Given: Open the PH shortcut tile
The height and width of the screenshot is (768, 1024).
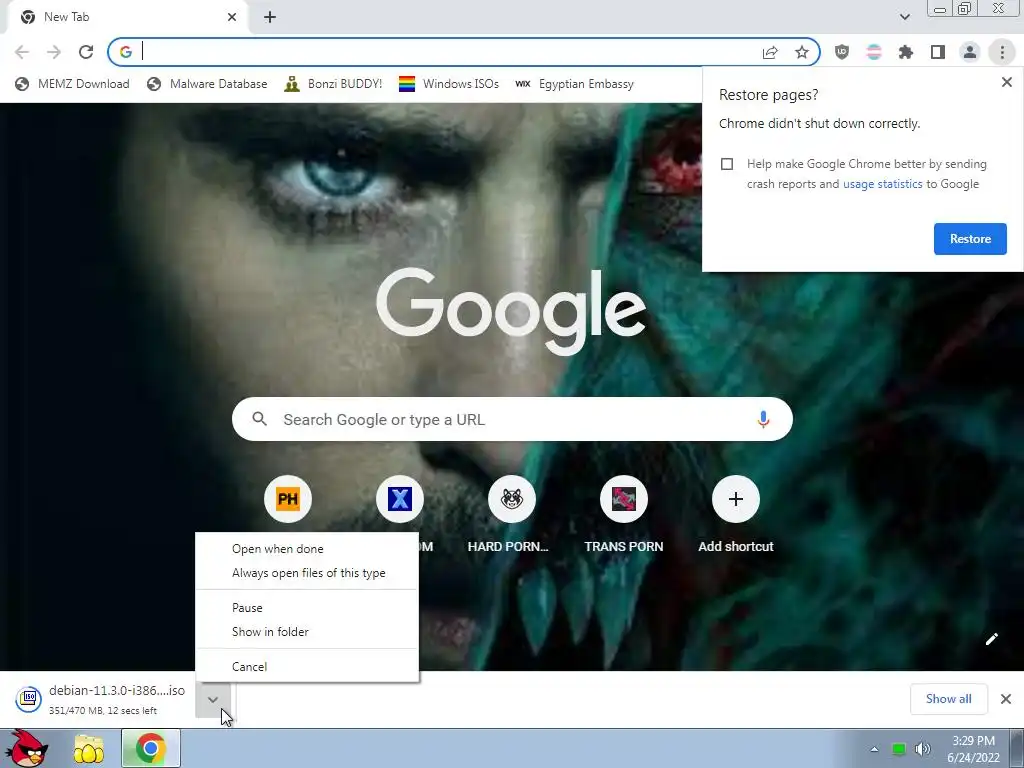Looking at the screenshot, I should 288,499.
